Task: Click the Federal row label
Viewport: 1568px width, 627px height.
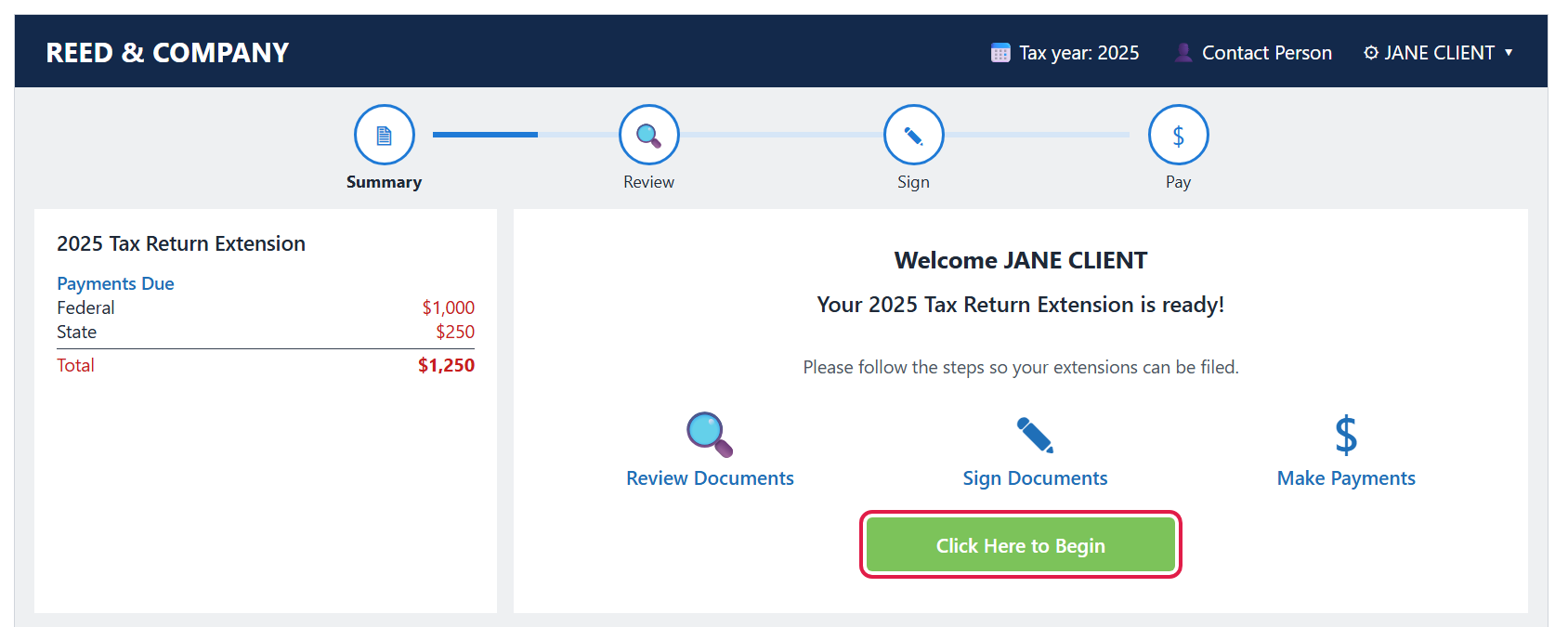Action: point(85,307)
